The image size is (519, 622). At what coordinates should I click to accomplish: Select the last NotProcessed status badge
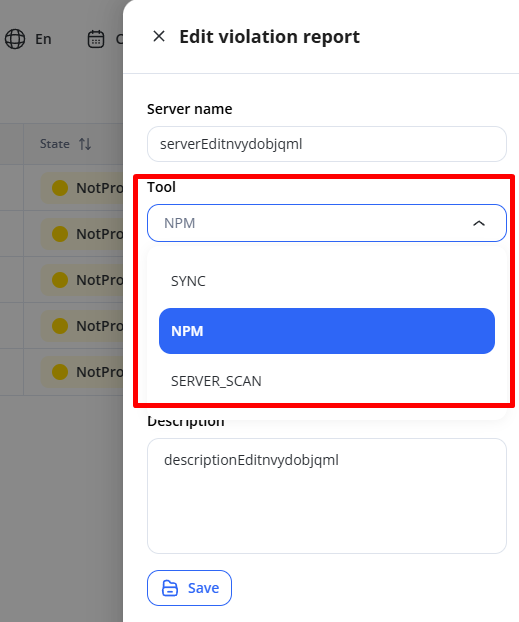(82, 372)
